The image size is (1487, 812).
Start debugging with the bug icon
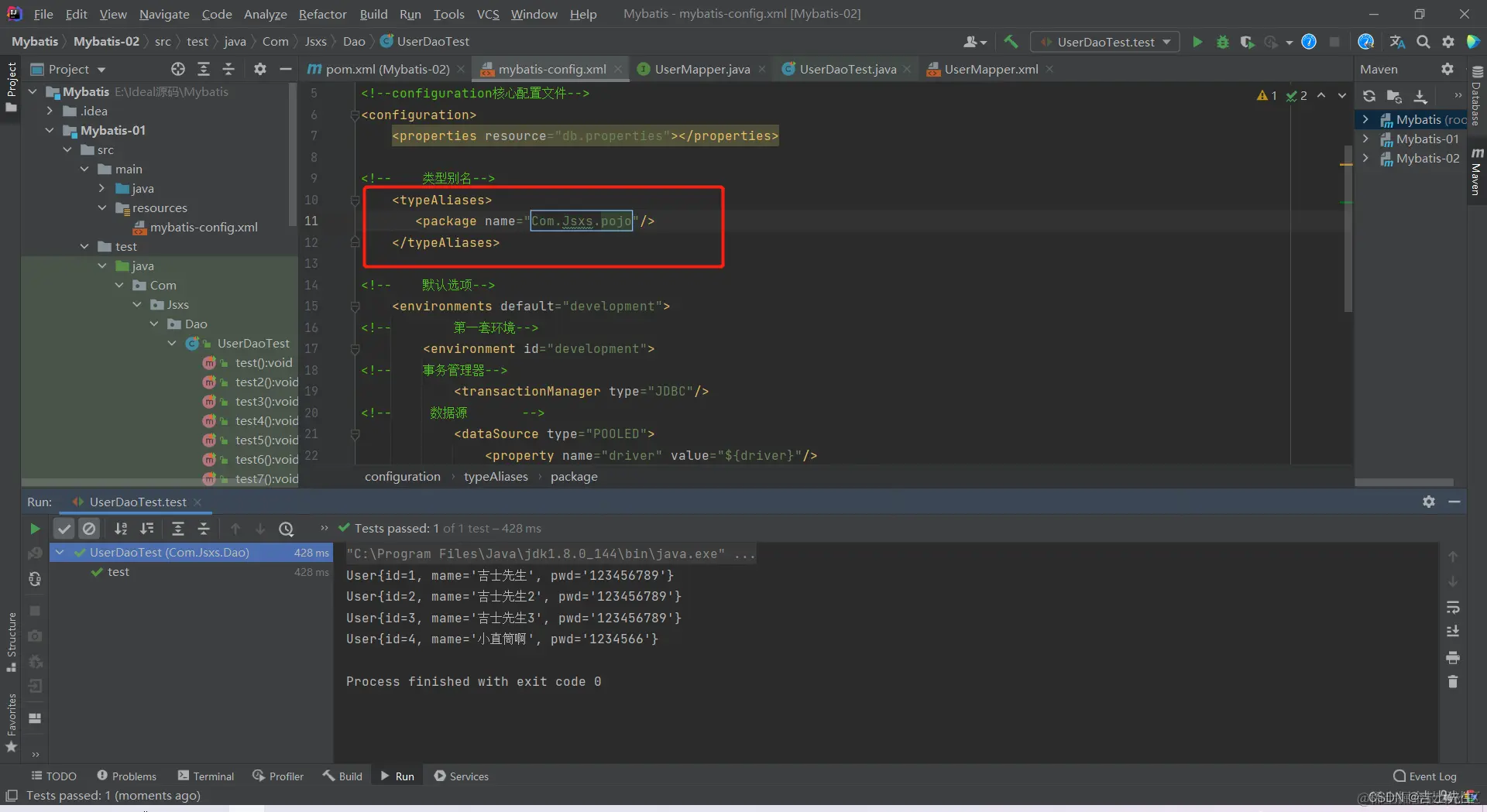(x=1222, y=42)
